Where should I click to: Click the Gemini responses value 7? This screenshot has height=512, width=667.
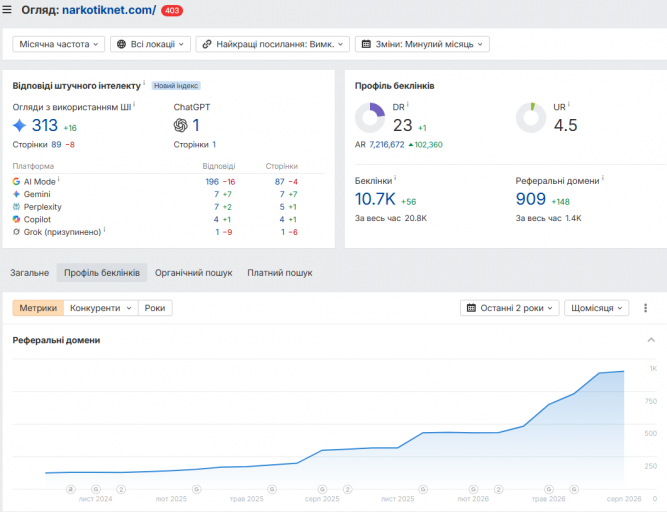pos(216,194)
